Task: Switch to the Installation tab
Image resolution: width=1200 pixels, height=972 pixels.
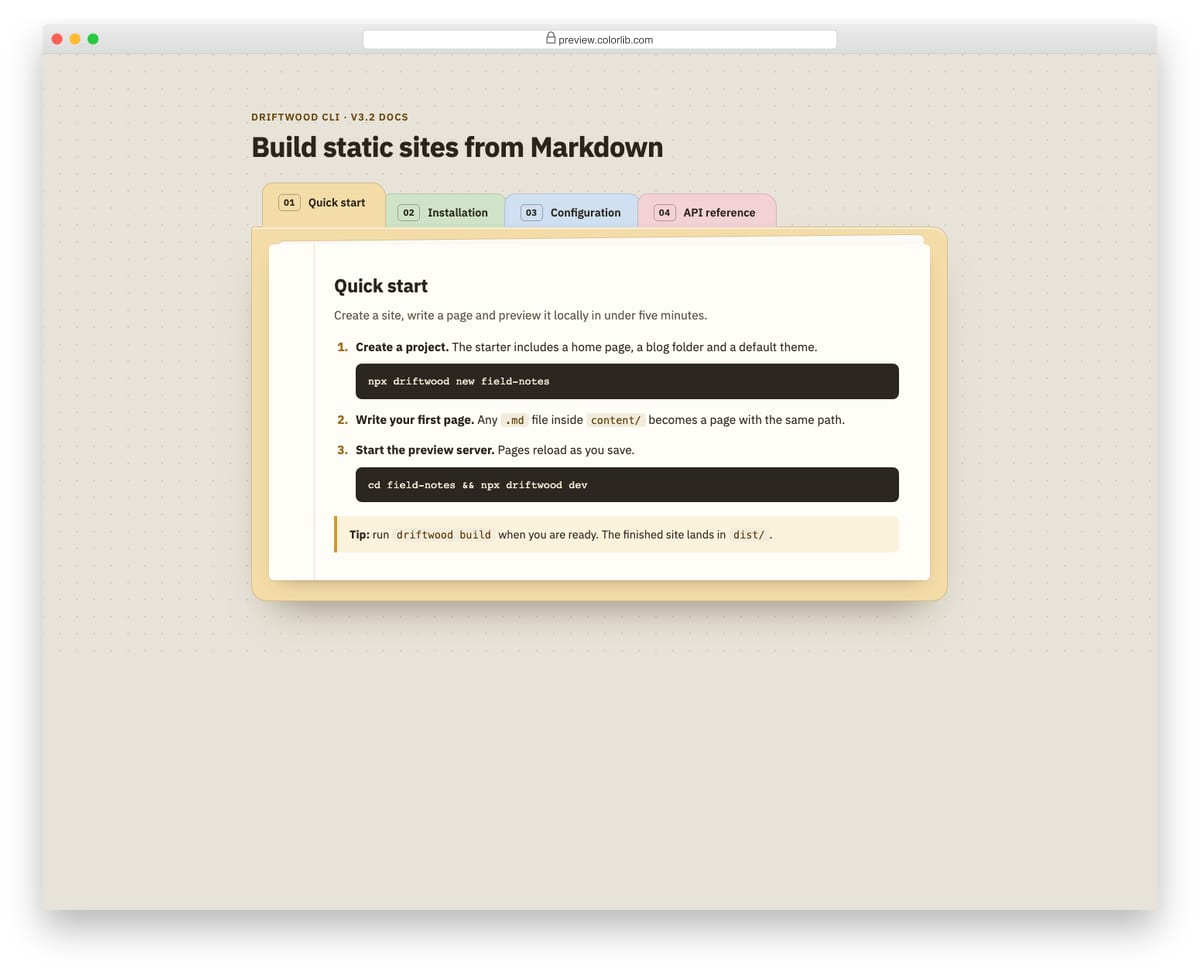Action: point(444,212)
